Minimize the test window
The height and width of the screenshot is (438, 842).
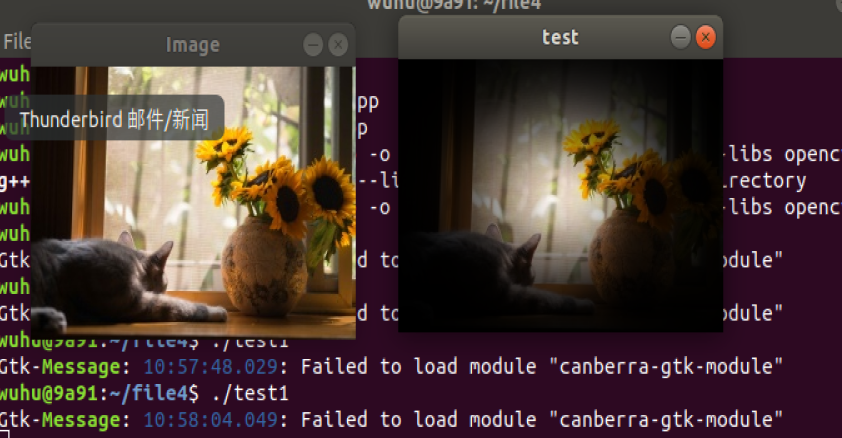pos(680,38)
